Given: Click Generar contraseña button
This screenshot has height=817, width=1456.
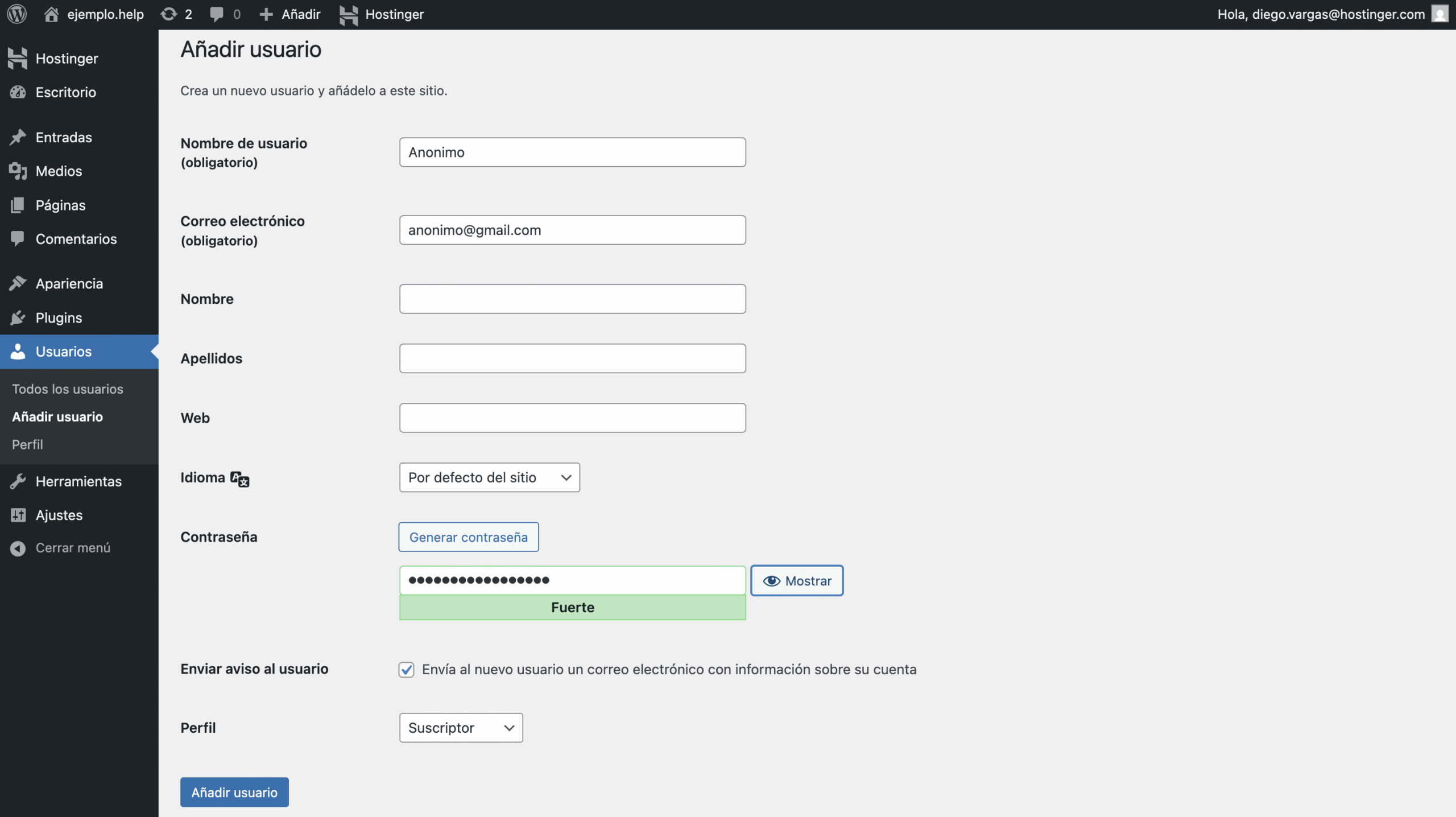Looking at the screenshot, I should 468,537.
